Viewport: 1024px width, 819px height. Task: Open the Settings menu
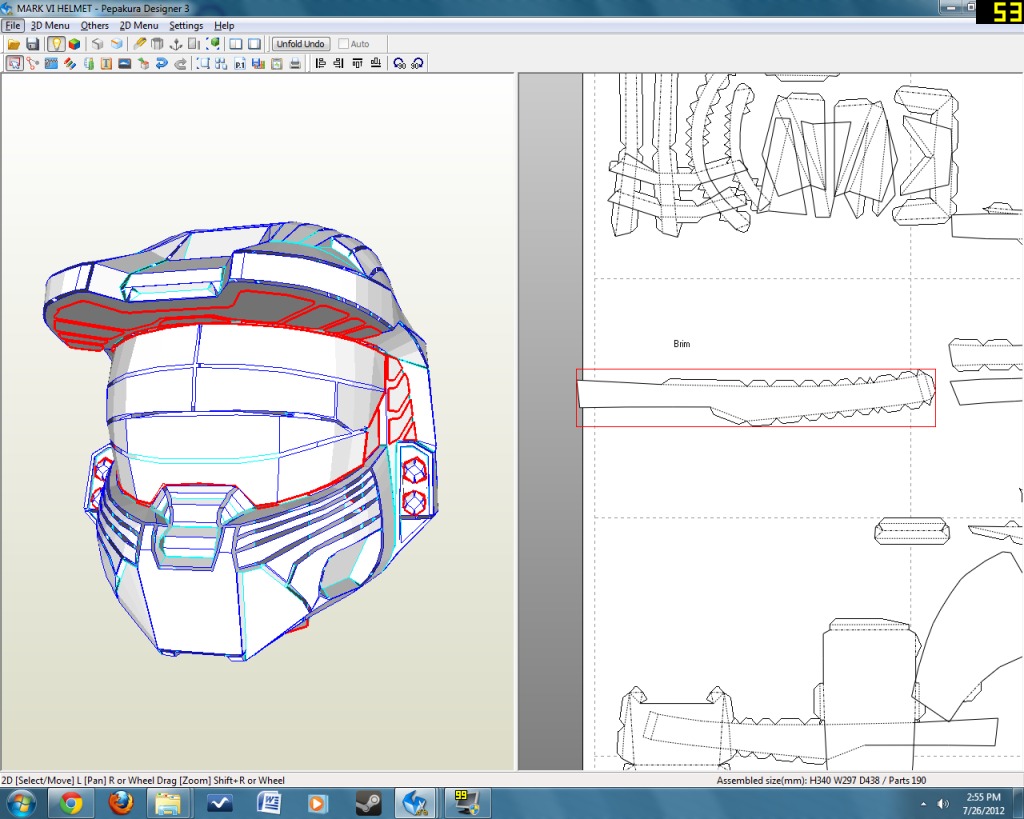tap(186, 25)
